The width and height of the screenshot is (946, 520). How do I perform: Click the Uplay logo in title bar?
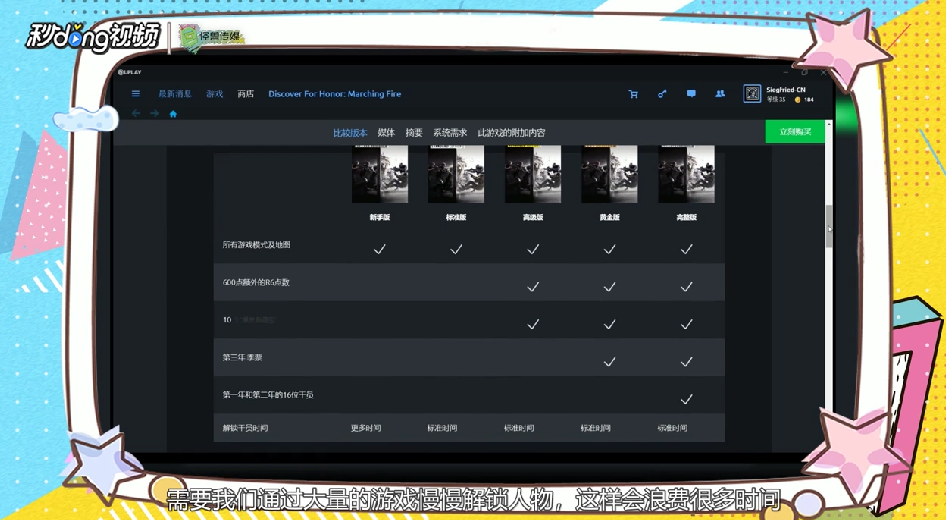coord(129,72)
